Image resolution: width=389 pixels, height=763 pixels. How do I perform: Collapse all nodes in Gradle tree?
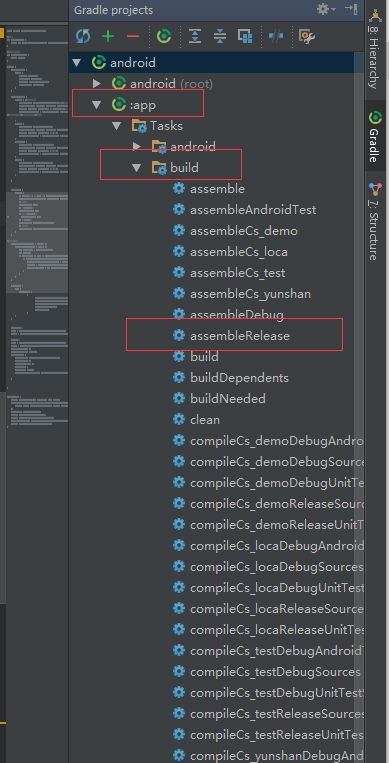tap(220, 36)
